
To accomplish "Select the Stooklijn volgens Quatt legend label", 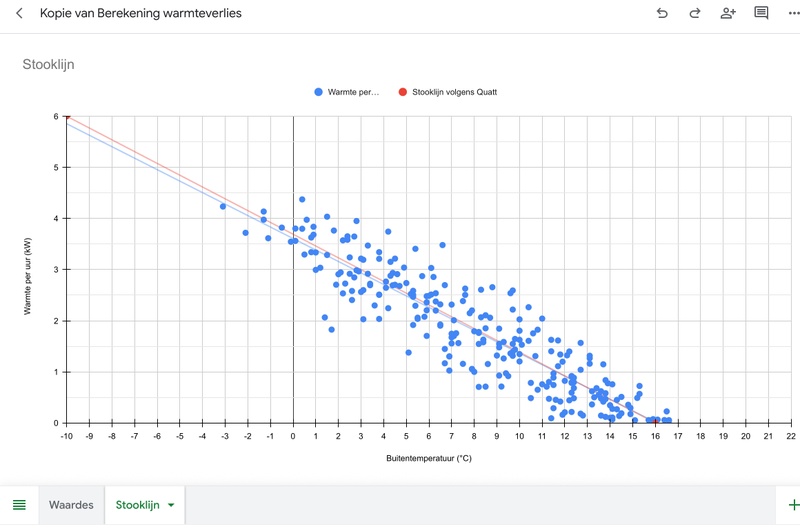I will point(455,92).
